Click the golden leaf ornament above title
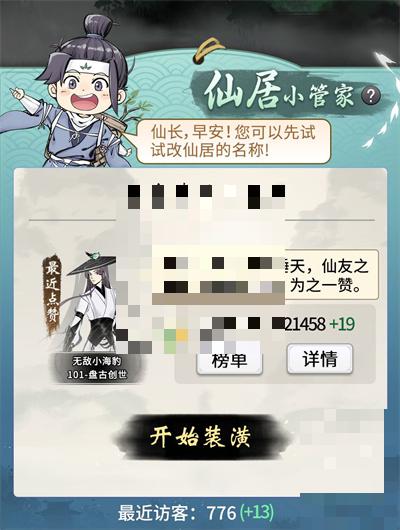Viewport: 400px width, 530px height. 209,51
